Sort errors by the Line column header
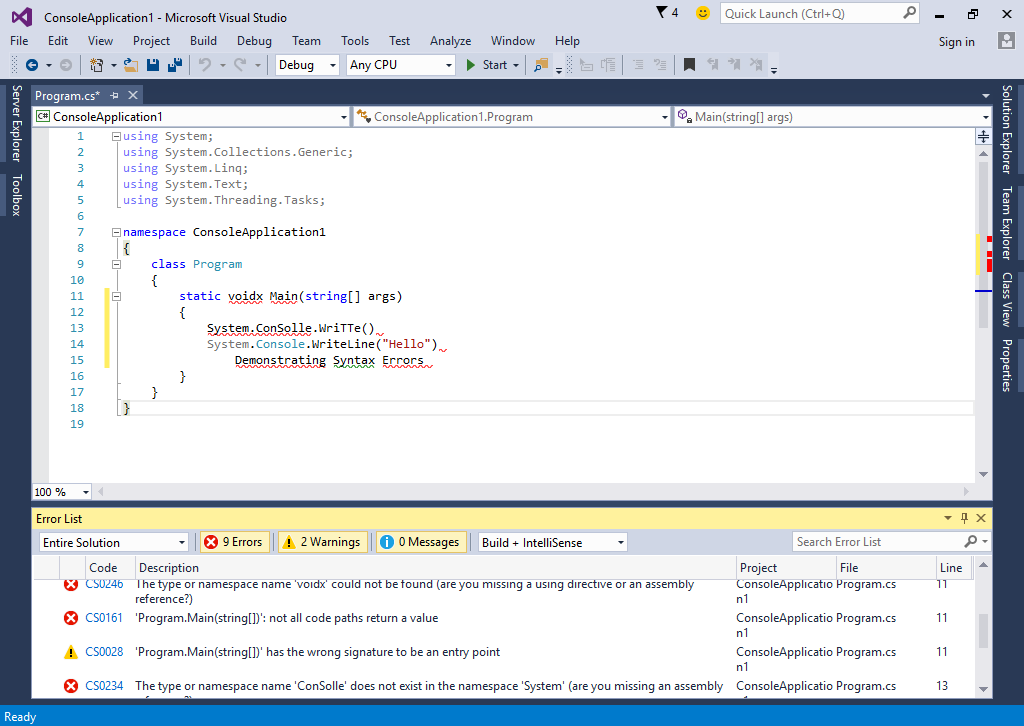The image size is (1024, 726). click(951, 567)
